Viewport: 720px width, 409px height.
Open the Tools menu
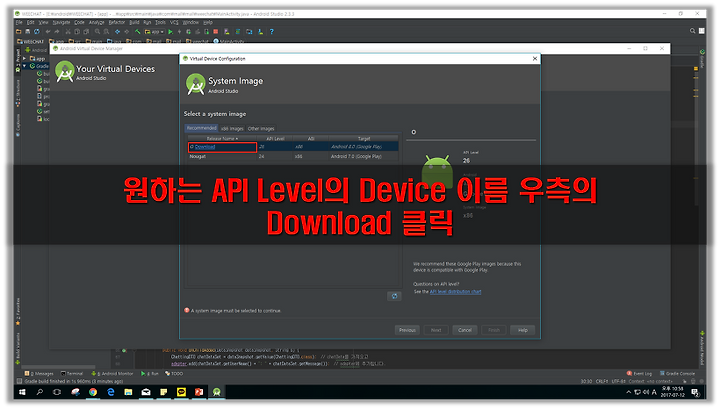tap(160, 22)
